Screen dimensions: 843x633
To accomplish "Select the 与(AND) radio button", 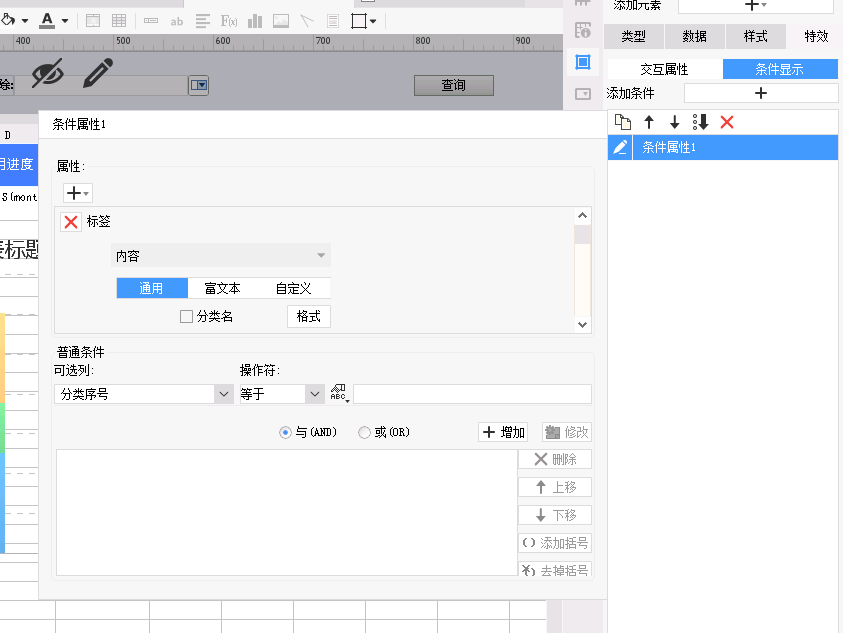I will [x=285, y=432].
